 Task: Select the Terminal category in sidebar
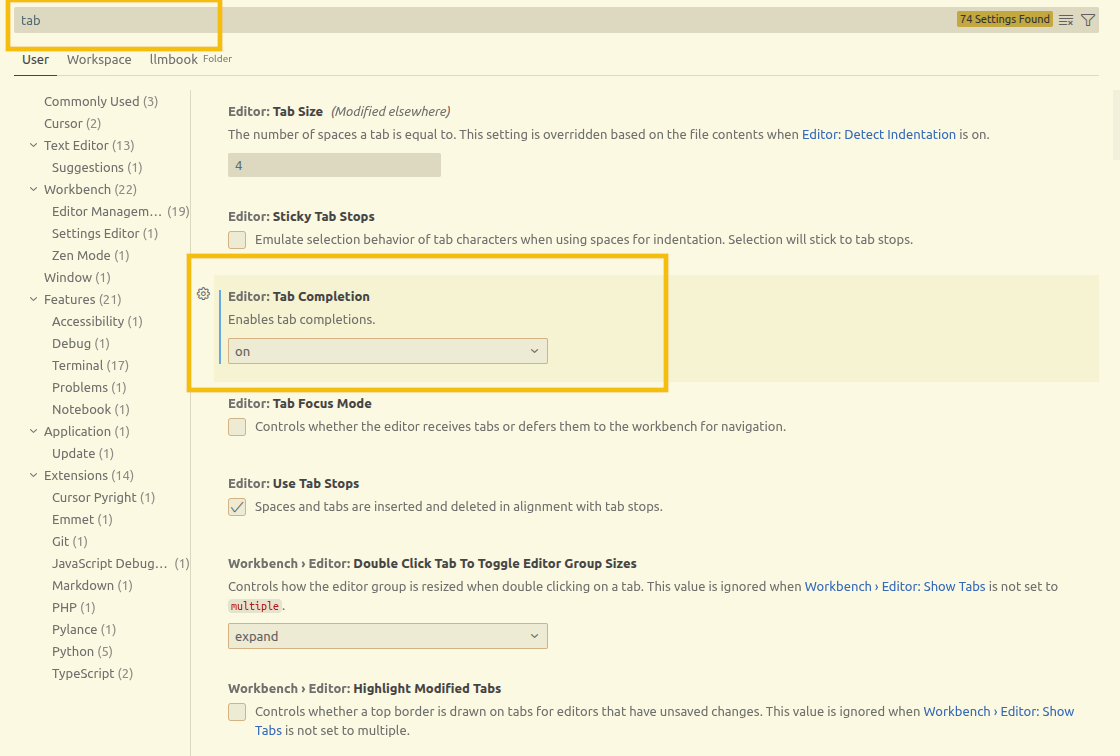[x=80, y=365]
